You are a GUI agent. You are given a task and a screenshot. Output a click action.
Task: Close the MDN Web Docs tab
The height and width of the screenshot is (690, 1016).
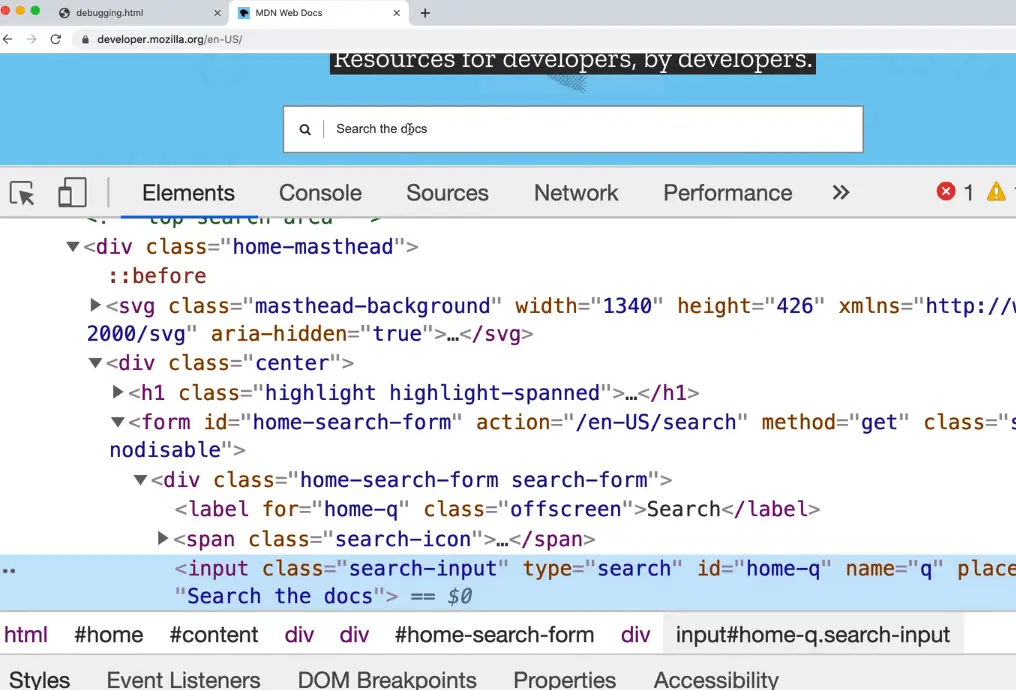pyautogui.click(x=397, y=13)
